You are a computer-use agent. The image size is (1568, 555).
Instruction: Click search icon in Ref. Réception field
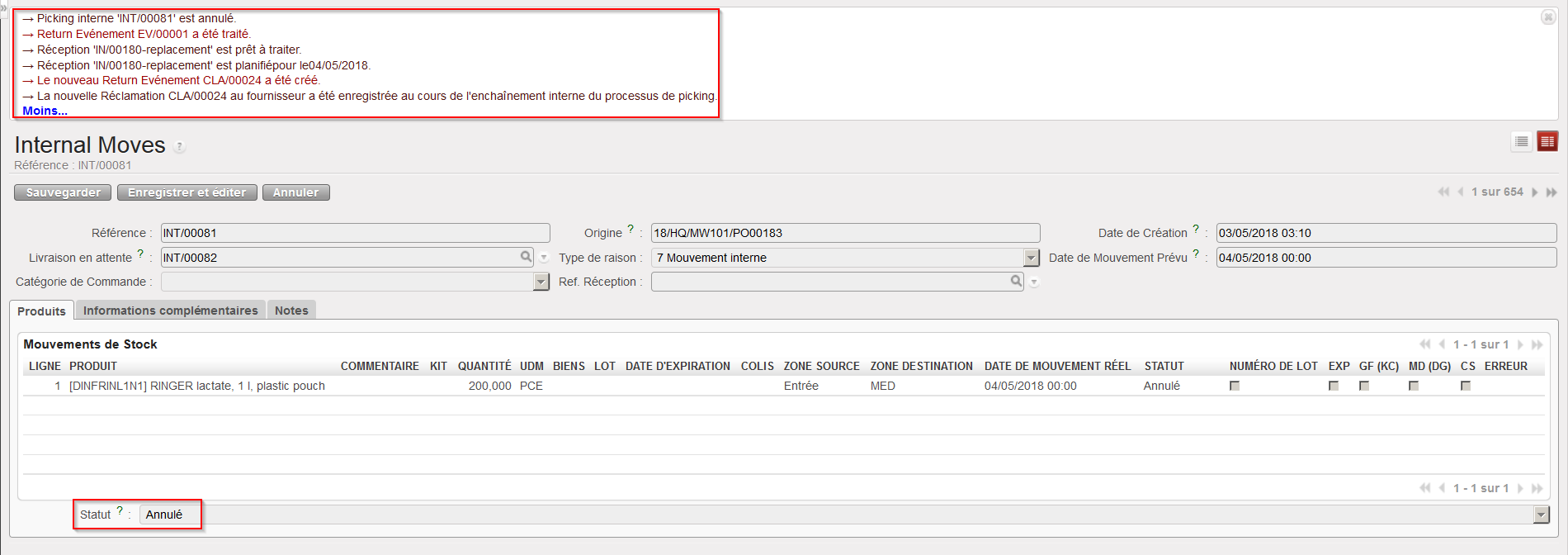point(1016,282)
